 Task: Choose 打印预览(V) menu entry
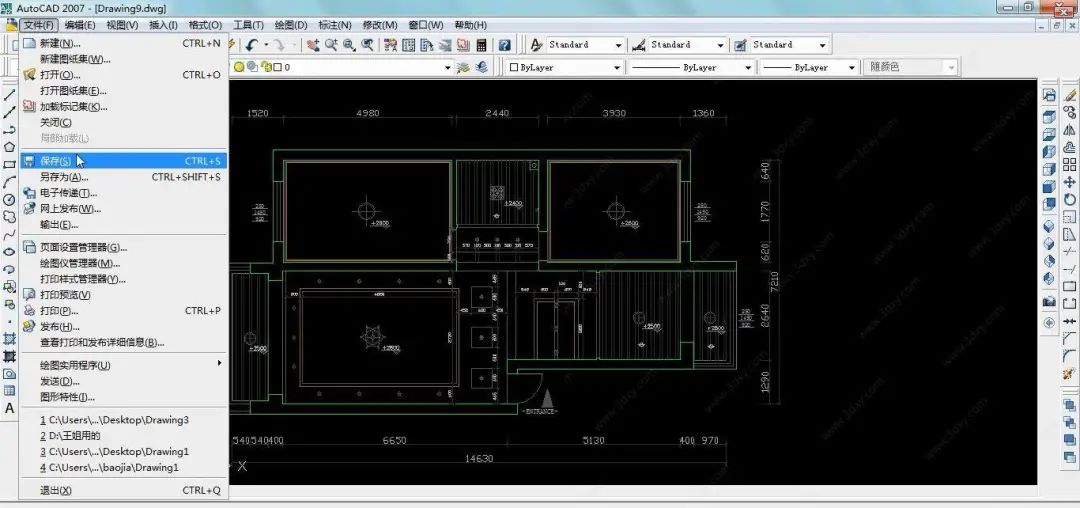pos(124,295)
